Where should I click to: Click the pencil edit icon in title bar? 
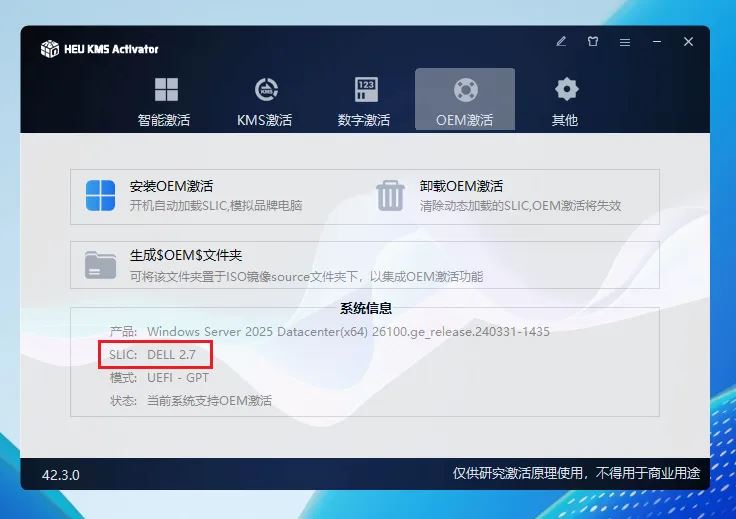[561, 42]
